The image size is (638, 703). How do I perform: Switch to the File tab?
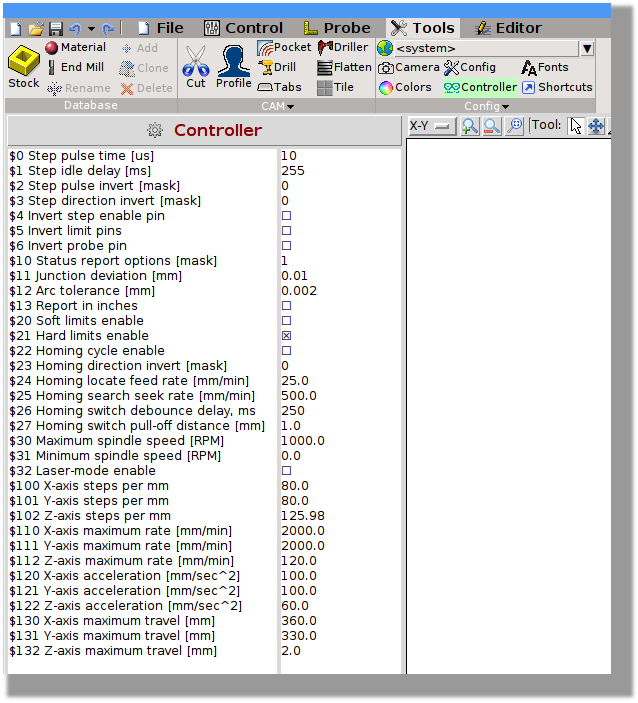pos(160,28)
